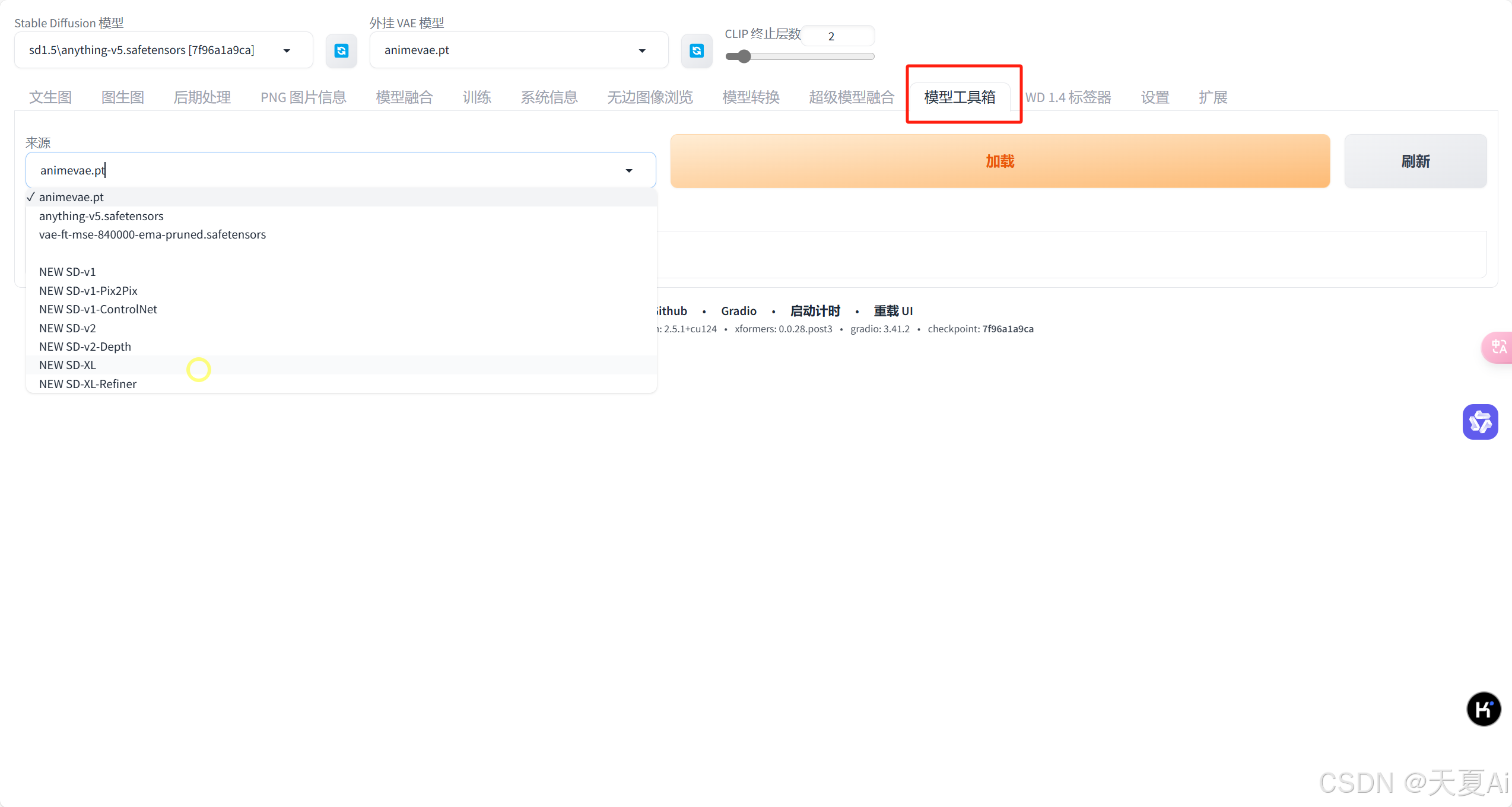Click CLIP 终止层数 number input field
Viewport: 1512px width, 807px height.
click(838, 36)
